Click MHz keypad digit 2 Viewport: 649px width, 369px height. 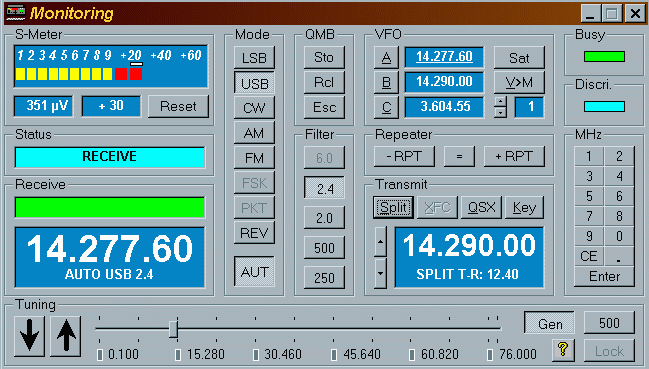click(619, 156)
